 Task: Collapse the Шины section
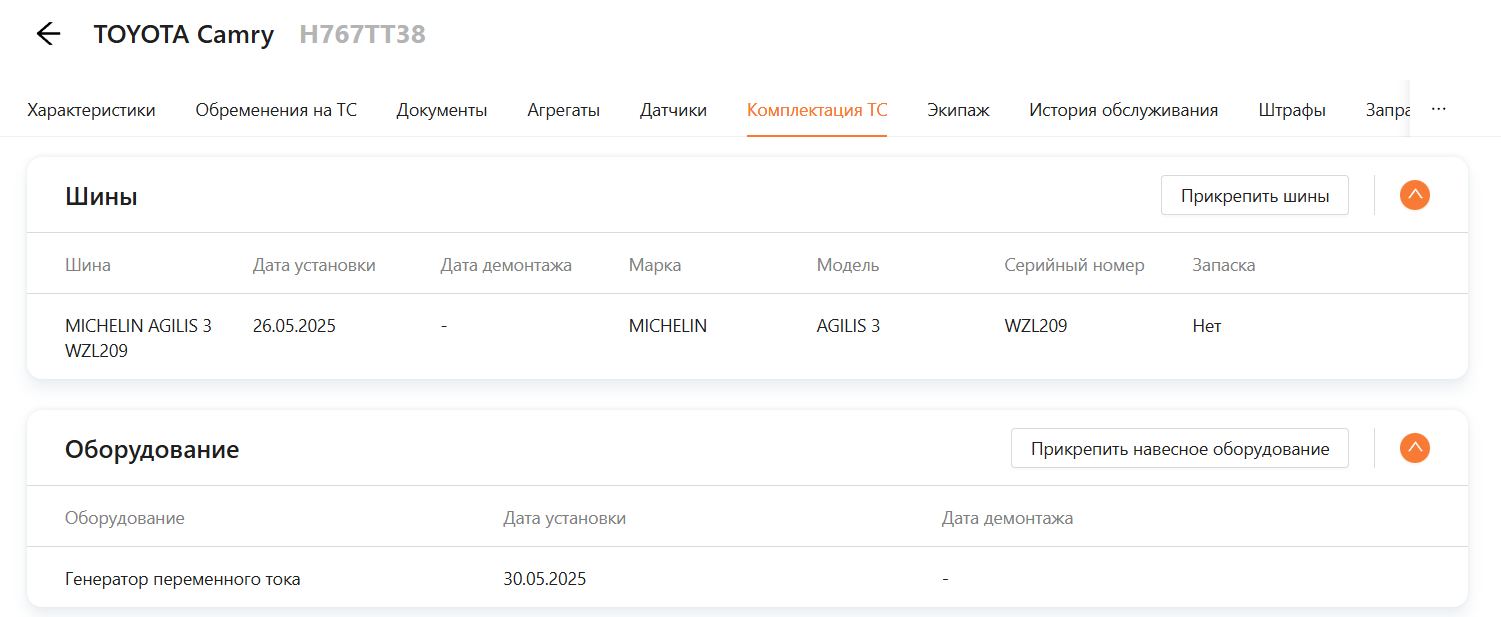1414,195
